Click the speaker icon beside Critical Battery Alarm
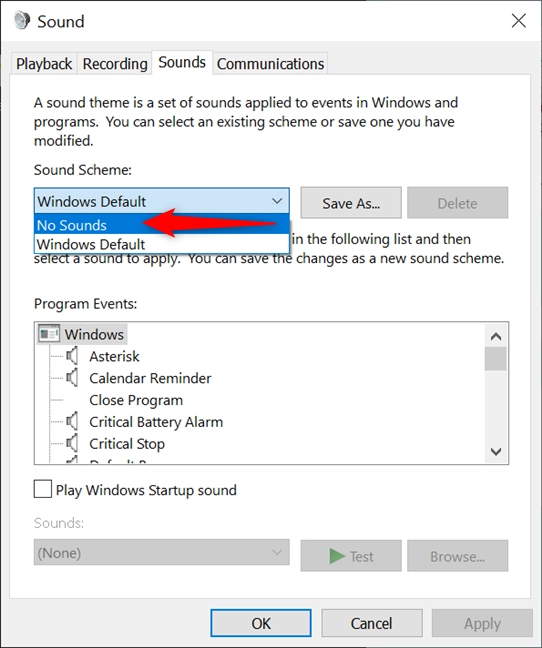Screen dimensions: 542x648 pos(72,422)
